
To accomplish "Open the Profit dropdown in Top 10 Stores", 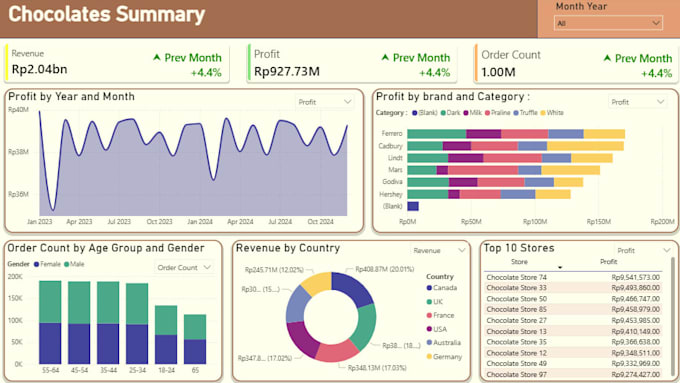I will click(x=643, y=250).
